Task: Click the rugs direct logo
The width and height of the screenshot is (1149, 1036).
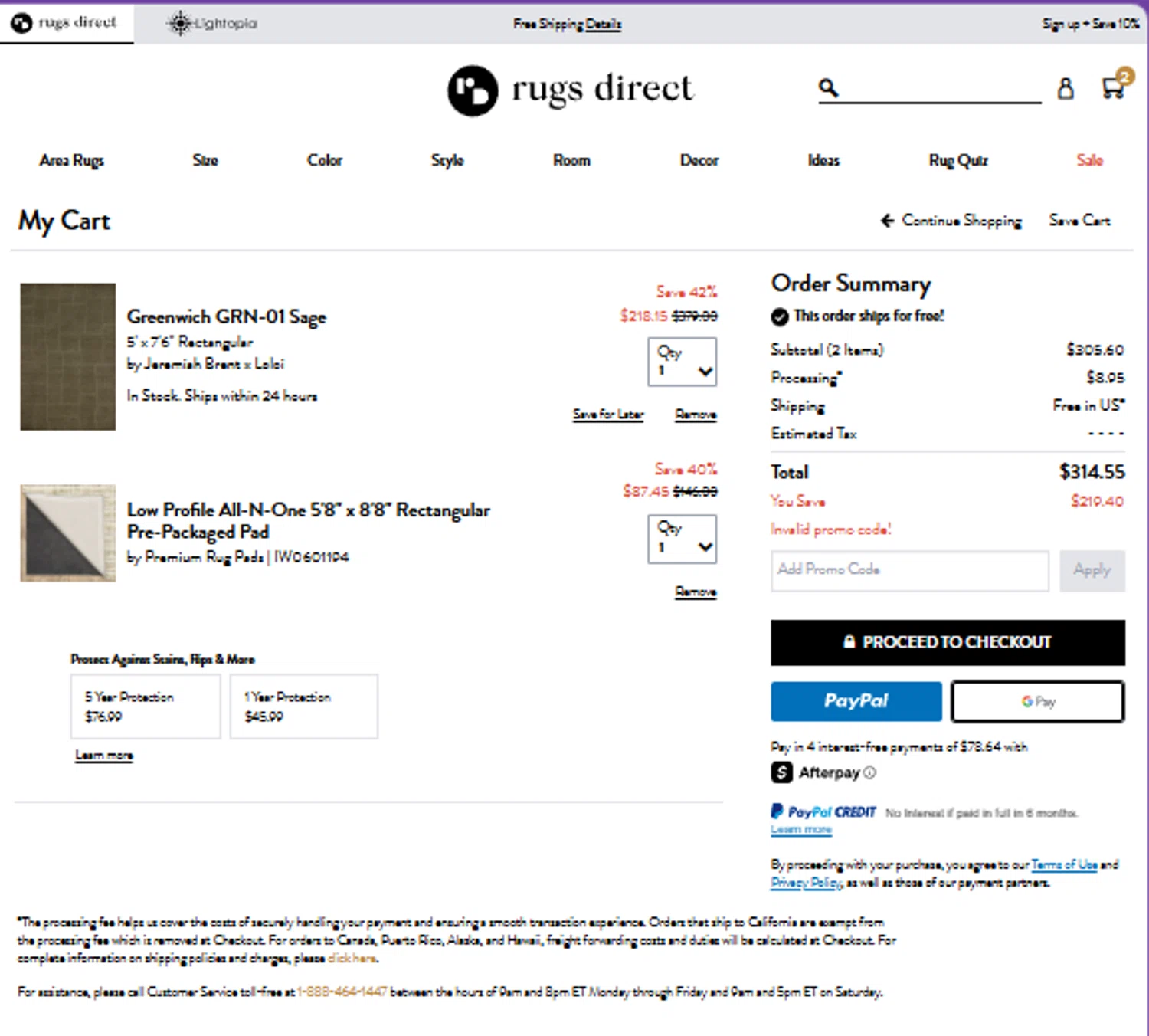Action: (570, 90)
